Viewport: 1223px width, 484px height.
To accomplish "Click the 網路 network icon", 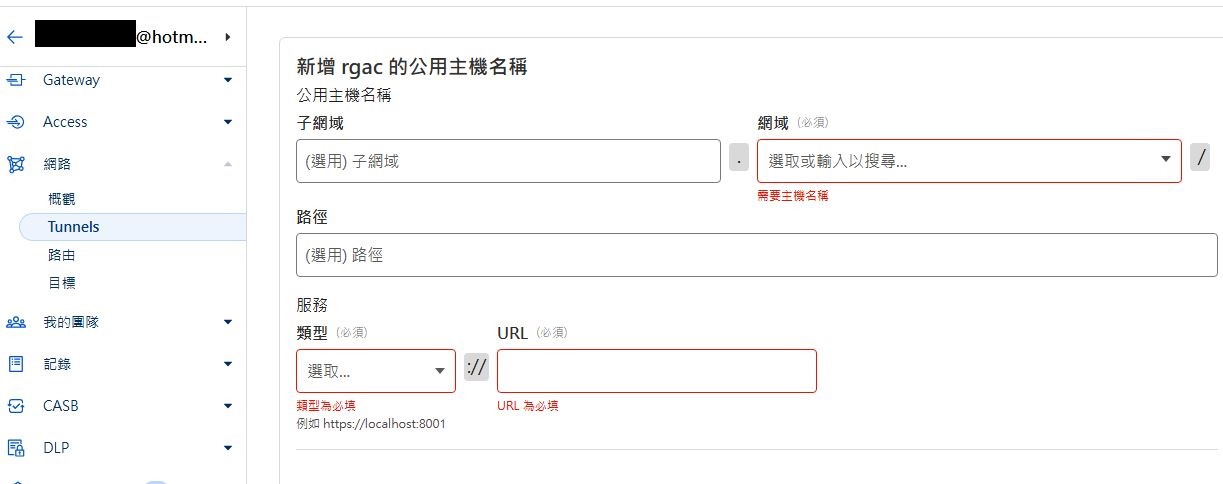I will [x=16, y=164].
